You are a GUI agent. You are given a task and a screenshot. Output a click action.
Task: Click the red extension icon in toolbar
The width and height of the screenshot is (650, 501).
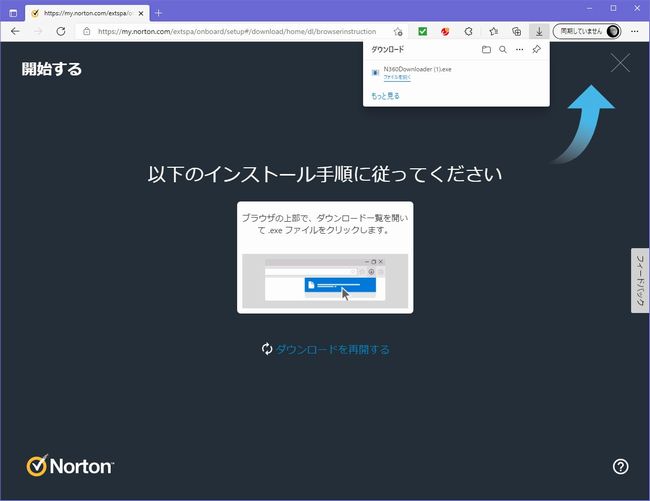pos(446,31)
